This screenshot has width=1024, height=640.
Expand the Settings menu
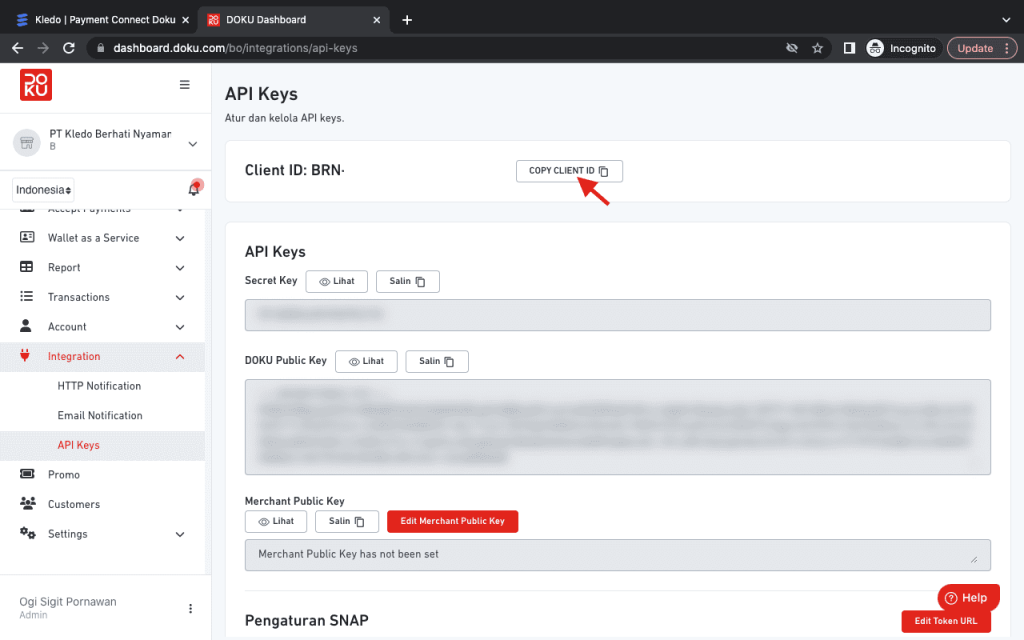pyautogui.click(x=180, y=534)
